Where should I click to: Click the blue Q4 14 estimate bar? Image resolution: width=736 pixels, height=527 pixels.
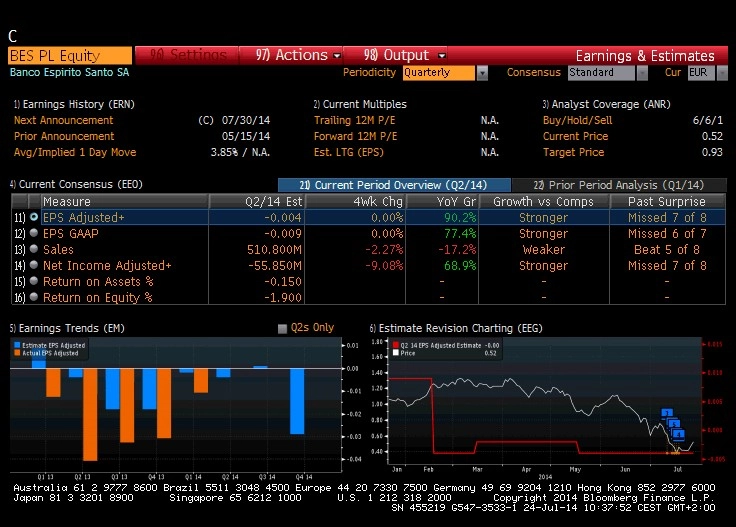[297, 401]
